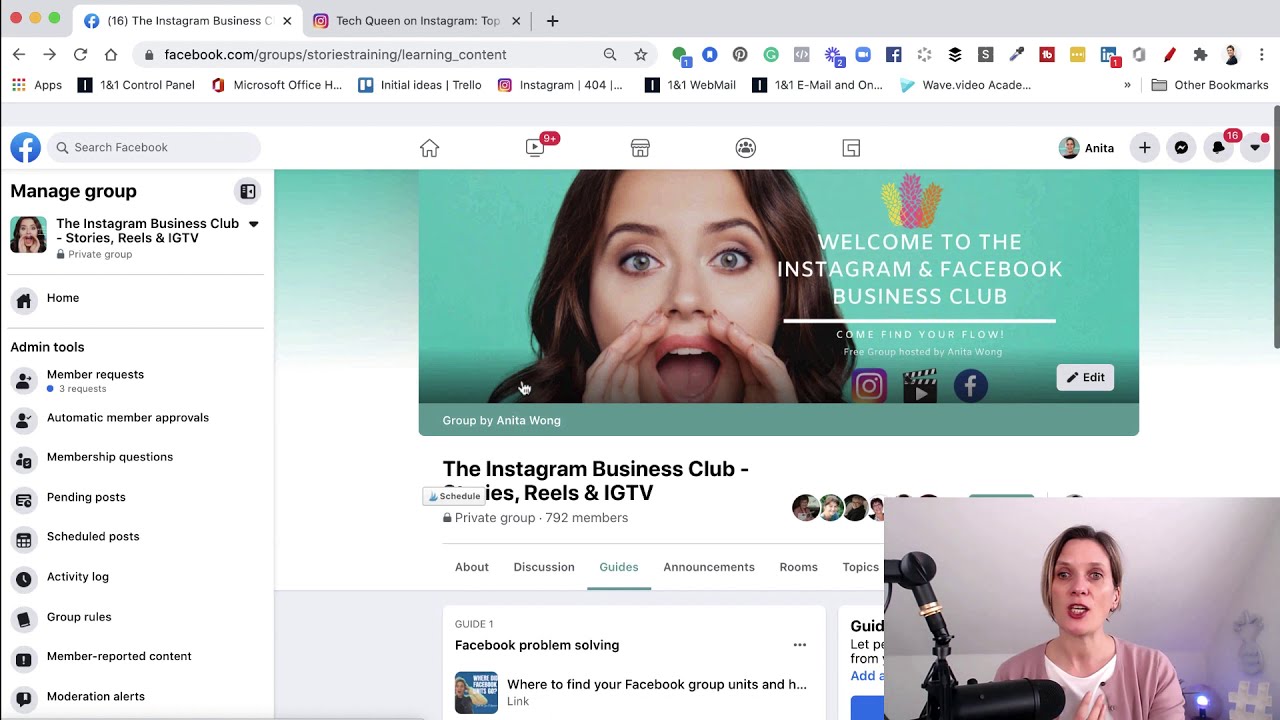Open Scheduled posts
The height and width of the screenshot is (720, 1280).
tap(137, 538)
